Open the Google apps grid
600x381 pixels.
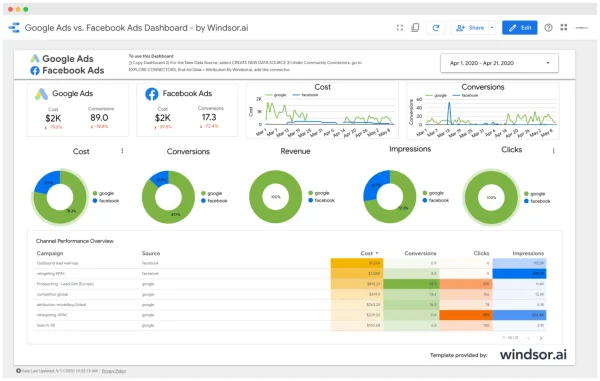[564, 28]
